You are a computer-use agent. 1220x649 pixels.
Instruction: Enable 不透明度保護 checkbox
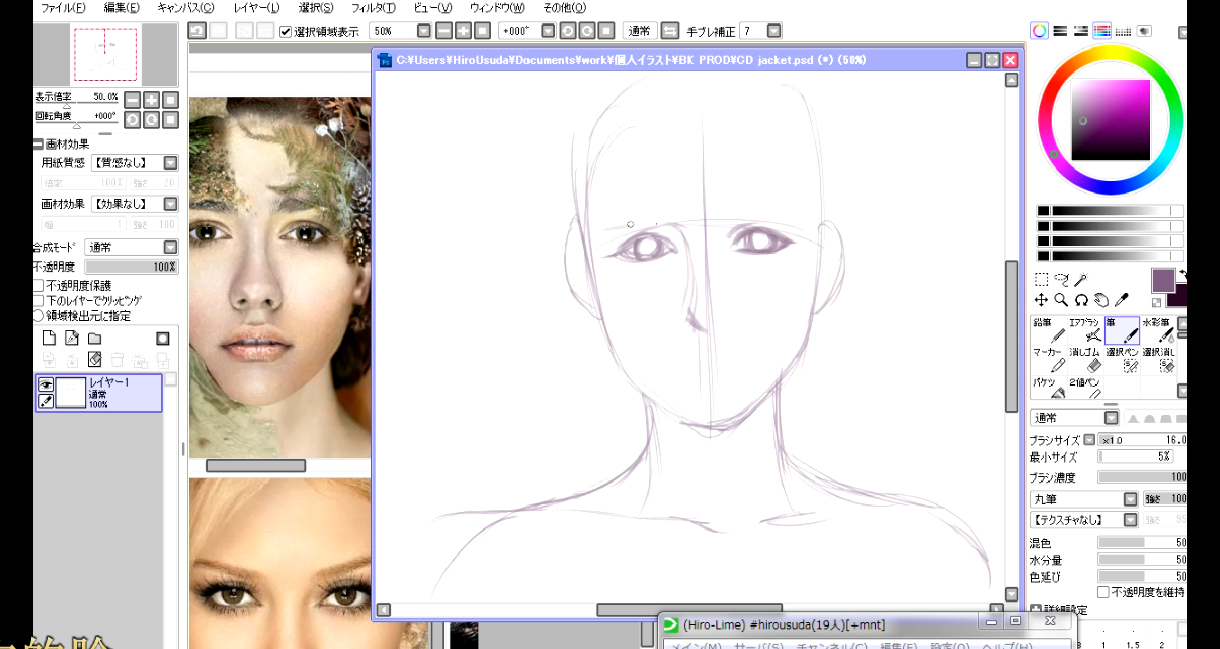pos(38,285)
